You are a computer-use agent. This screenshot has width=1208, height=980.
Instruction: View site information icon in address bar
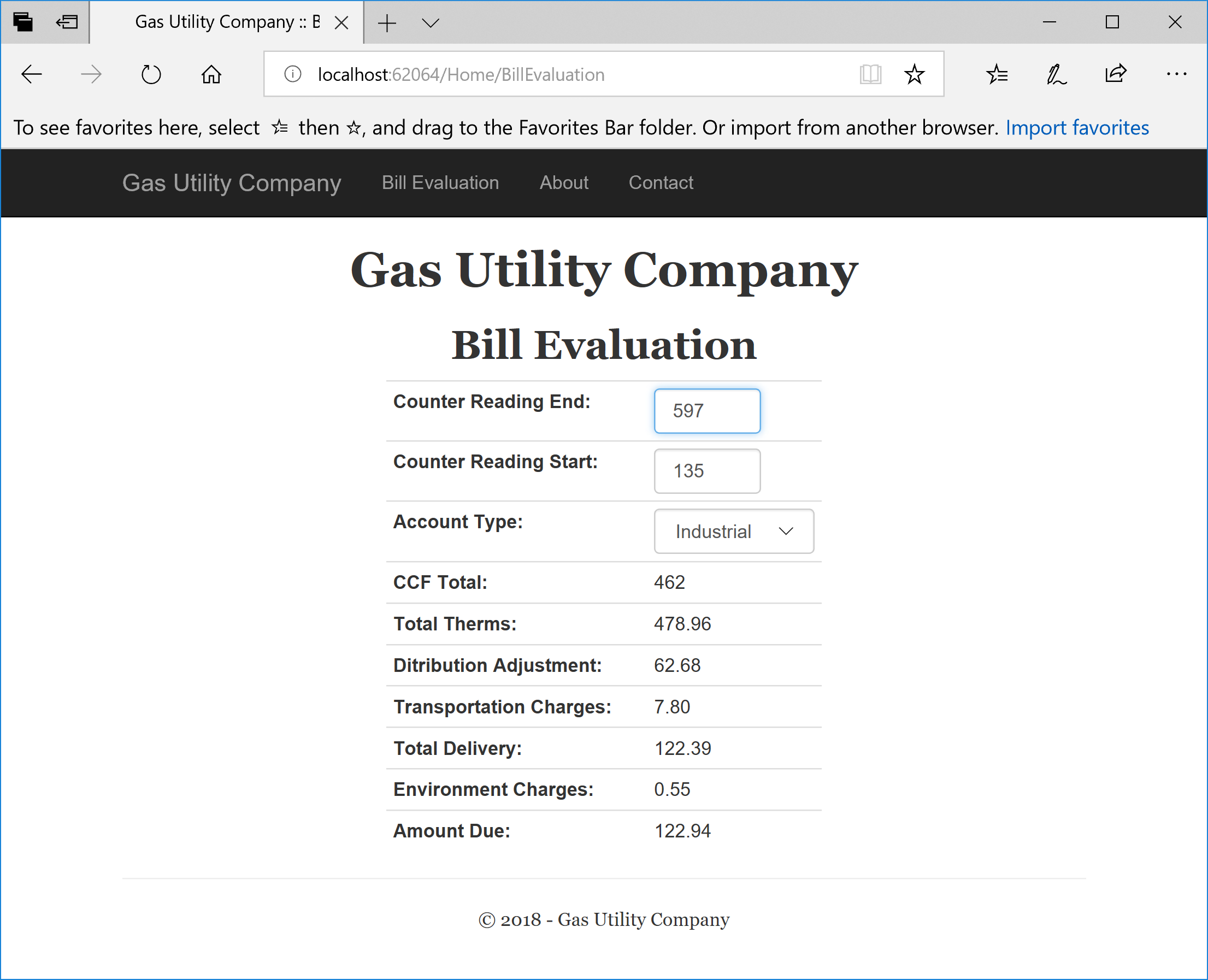pos(292,74)
